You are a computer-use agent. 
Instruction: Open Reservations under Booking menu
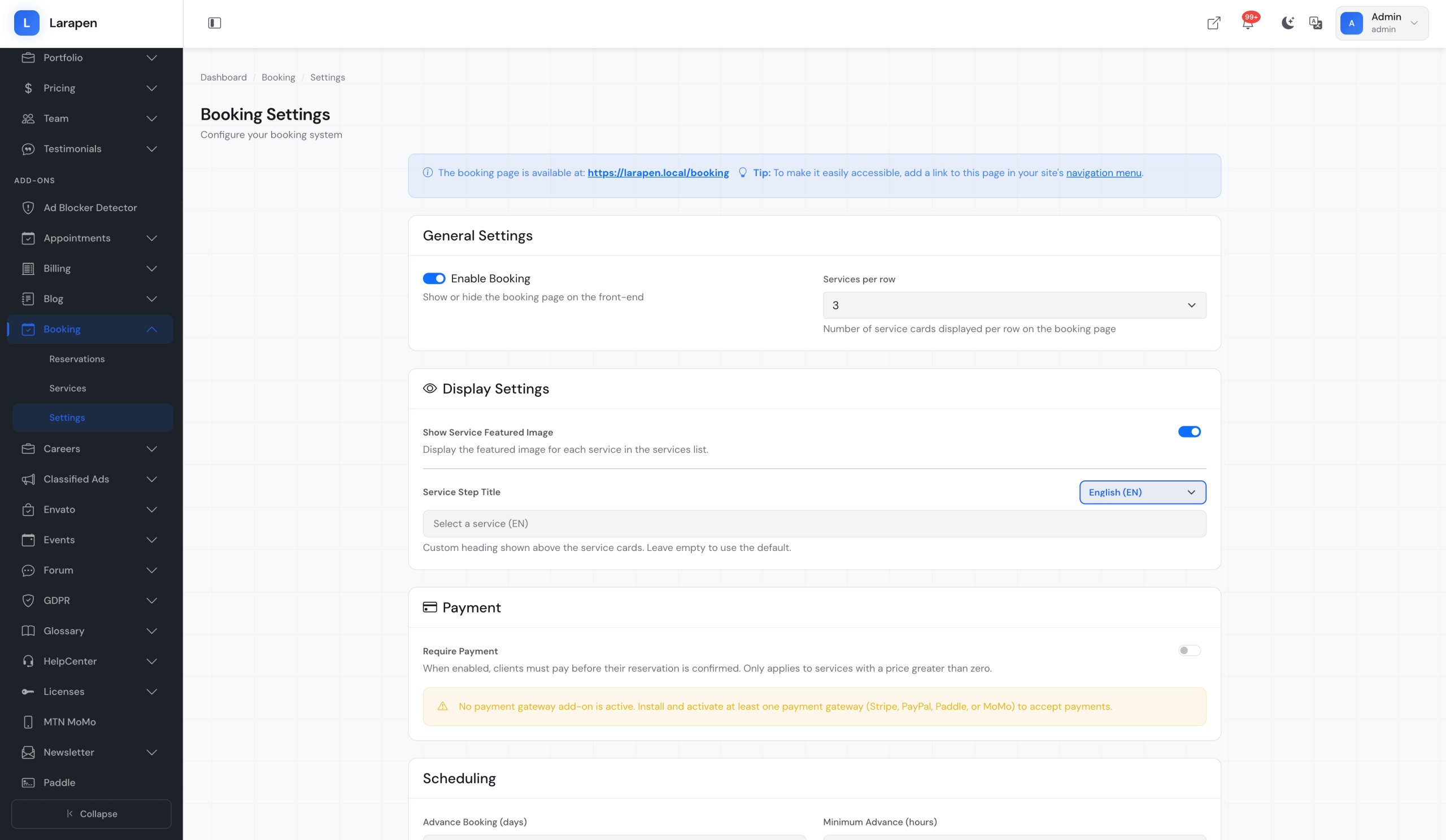[77, 359]
